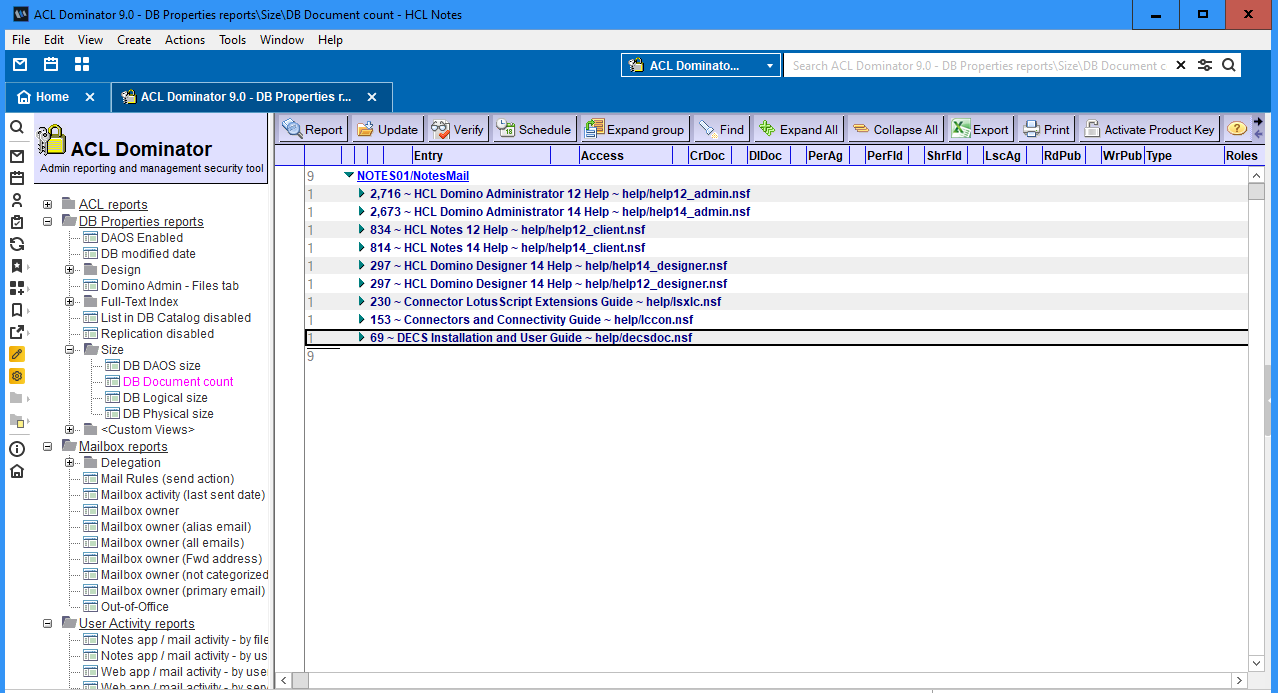Open the search scope dropdown ACL Dominator

pos(700,66)
